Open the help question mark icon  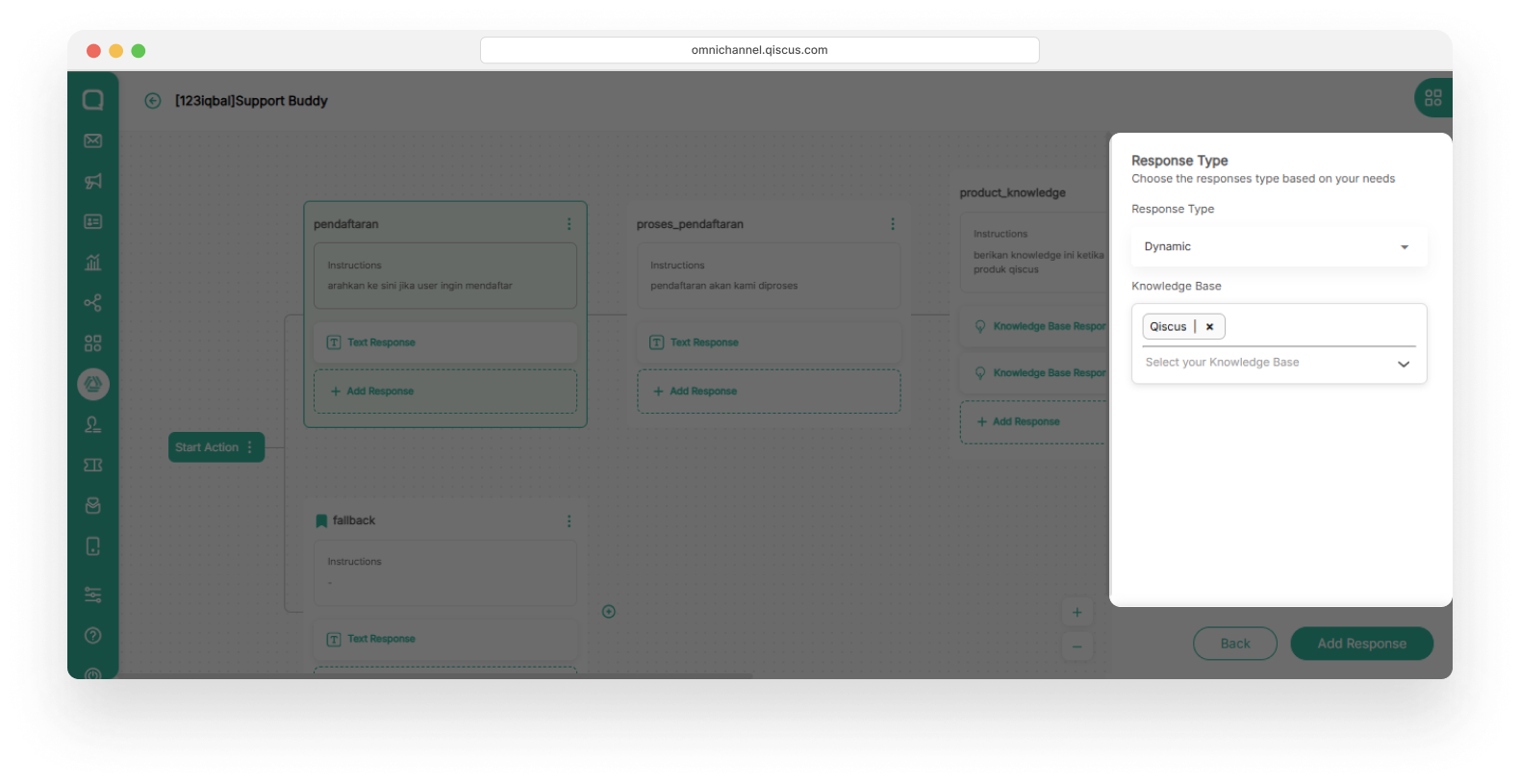93,636
